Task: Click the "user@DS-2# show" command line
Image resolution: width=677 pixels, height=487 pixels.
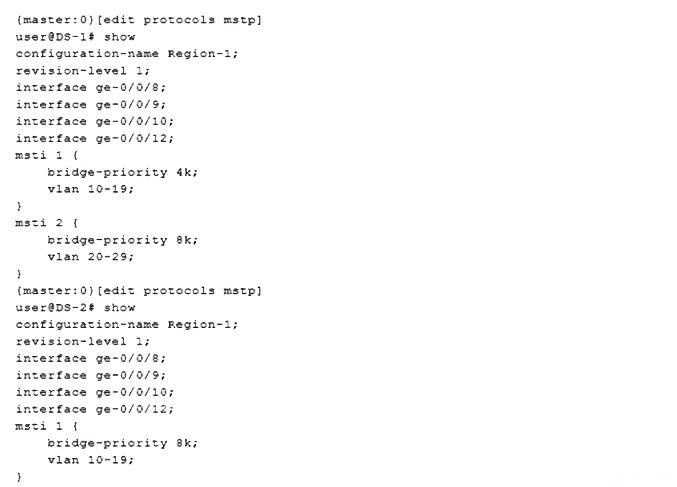Action: (x=75, y=308)
